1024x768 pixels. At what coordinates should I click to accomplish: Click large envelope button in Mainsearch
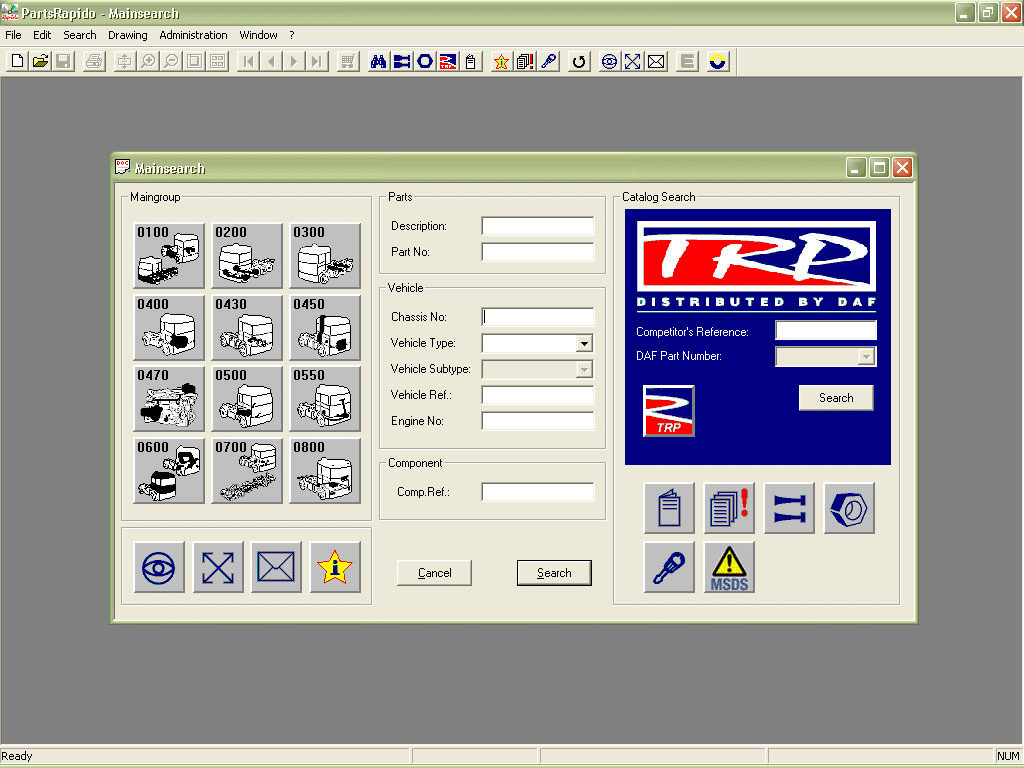(x=276, y=567)
